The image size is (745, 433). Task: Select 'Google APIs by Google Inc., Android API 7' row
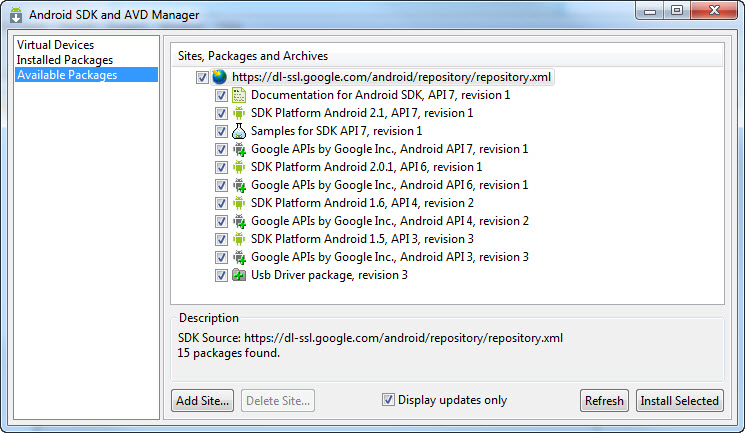390,149
